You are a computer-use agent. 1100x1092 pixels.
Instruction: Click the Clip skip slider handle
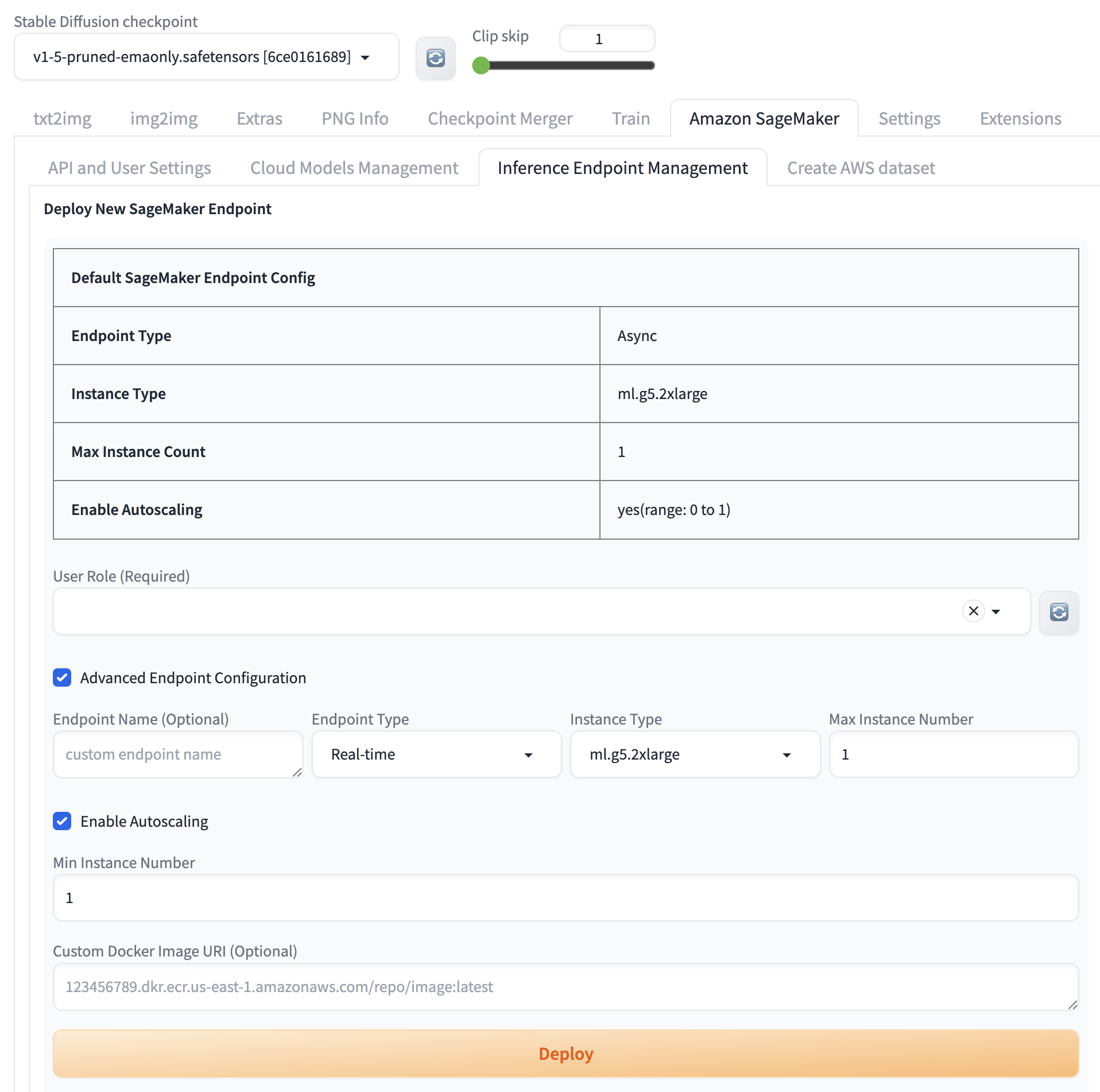tap(481, 65)
